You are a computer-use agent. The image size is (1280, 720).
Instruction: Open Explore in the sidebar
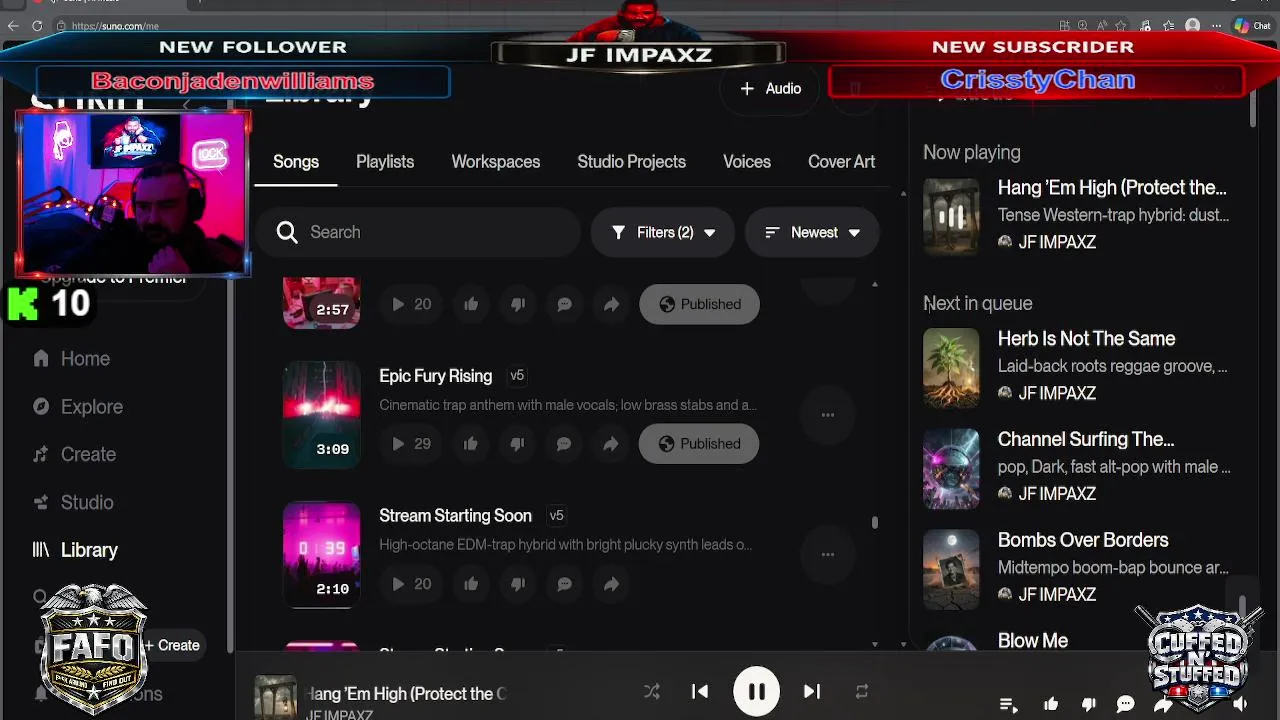click(78, 407)
